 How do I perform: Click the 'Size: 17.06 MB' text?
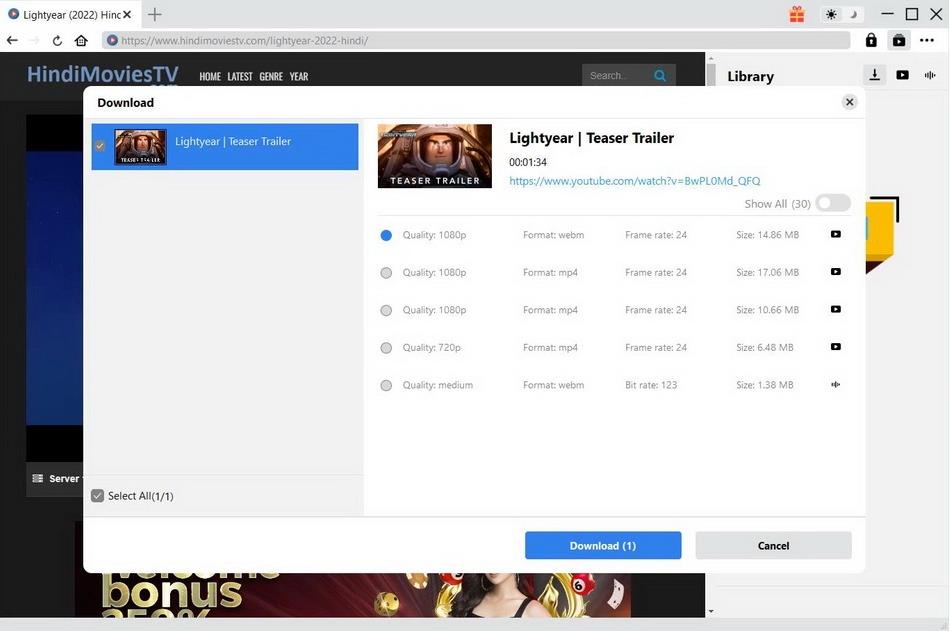tap(767, 272)
